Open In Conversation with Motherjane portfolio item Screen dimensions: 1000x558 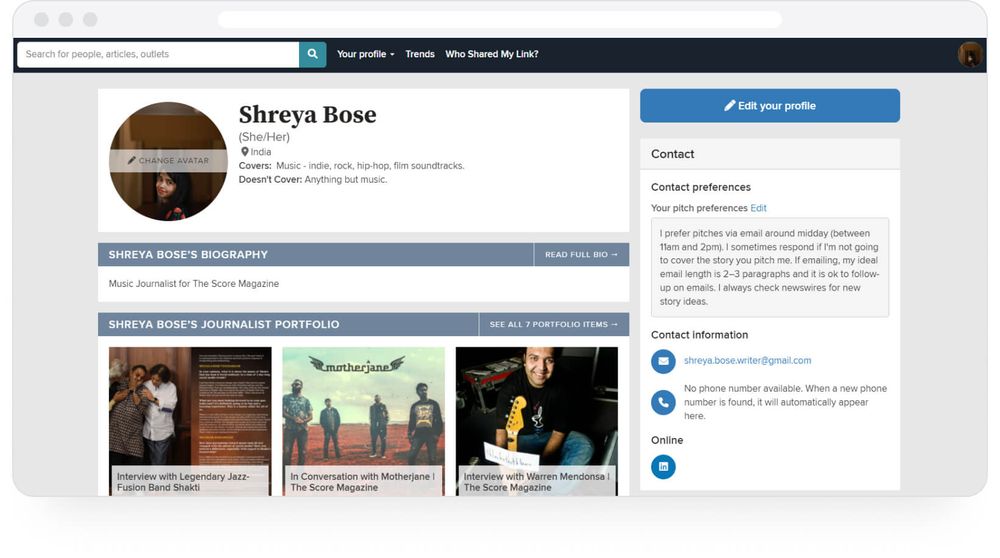click(363, 420)
